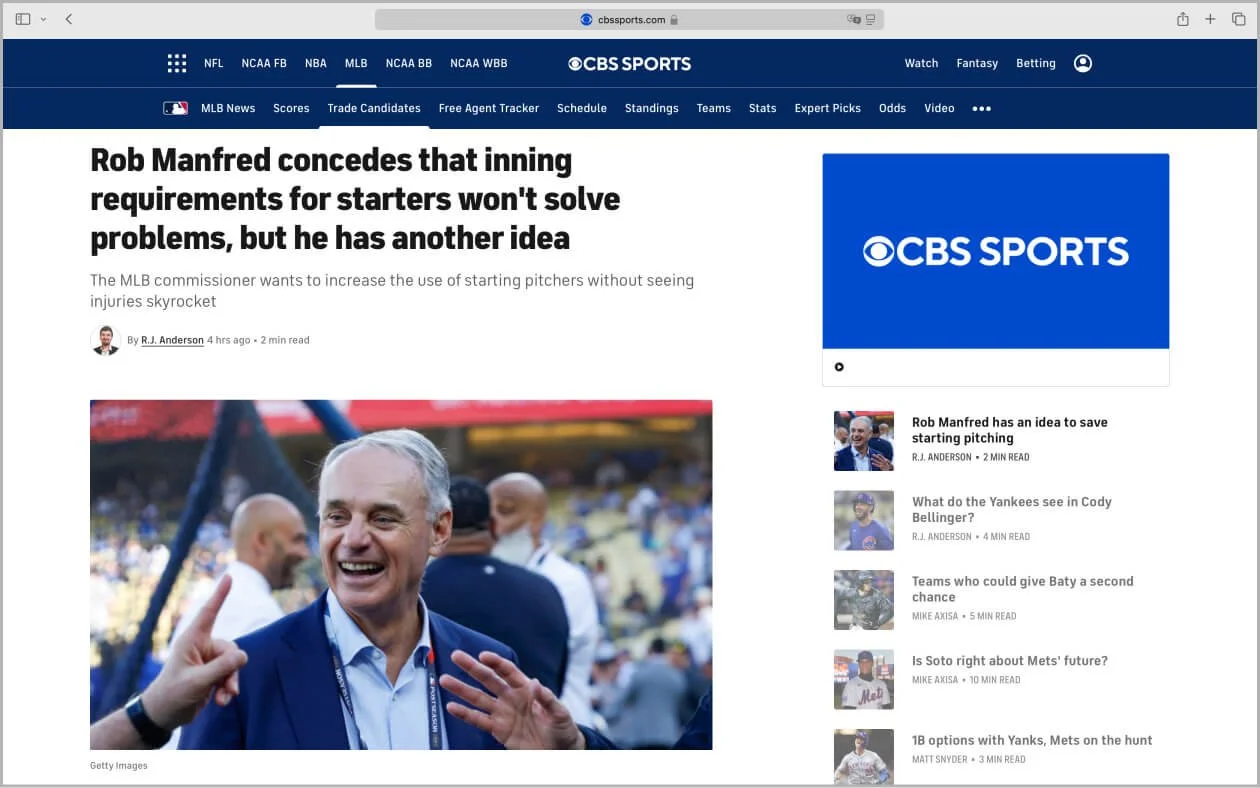Open 'Is Soto right about Mets' future?' article
Viewport: 1260px width, 788px height.
coord(1010,661)
